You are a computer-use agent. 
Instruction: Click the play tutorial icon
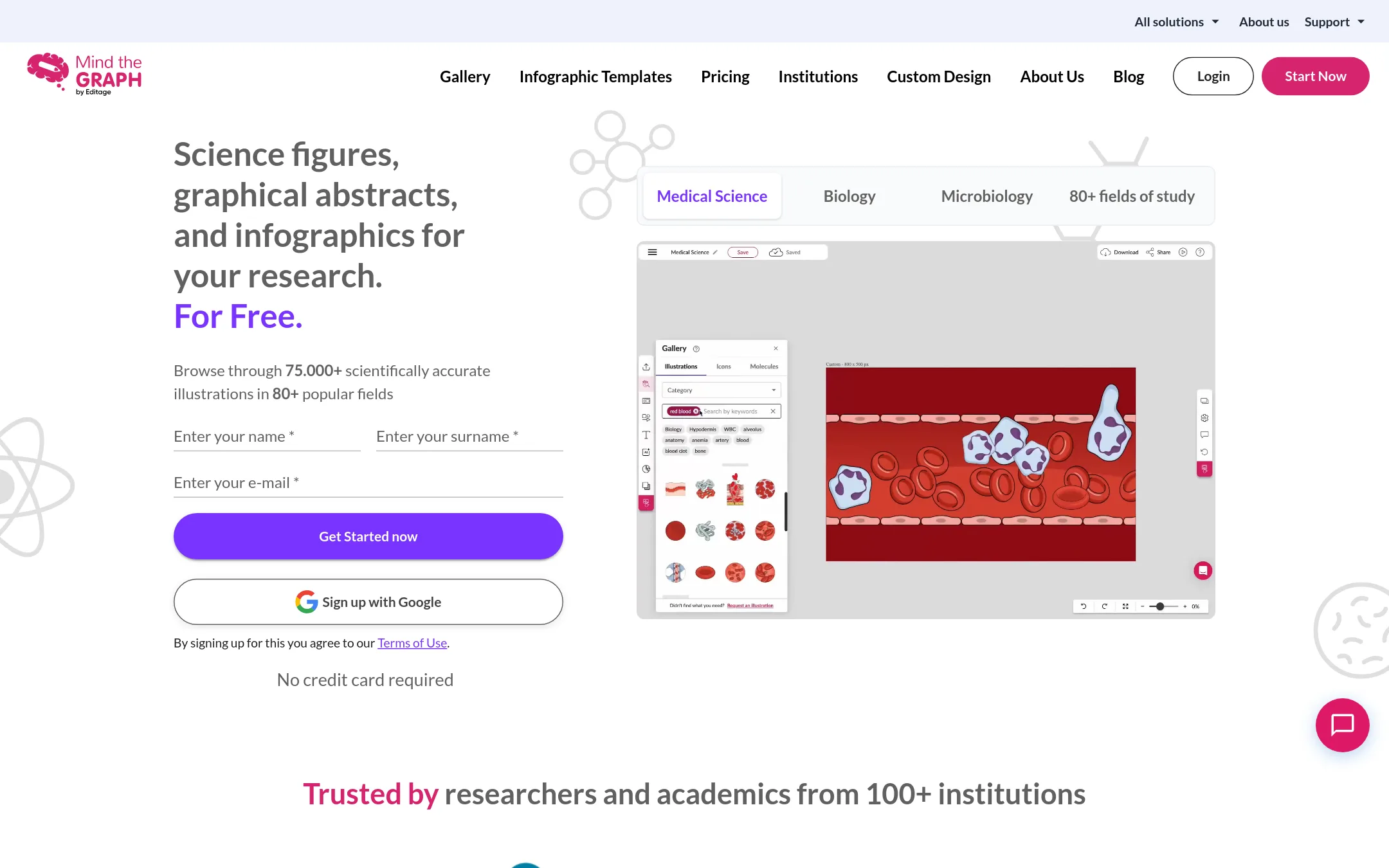click(x=1183, y=252)
